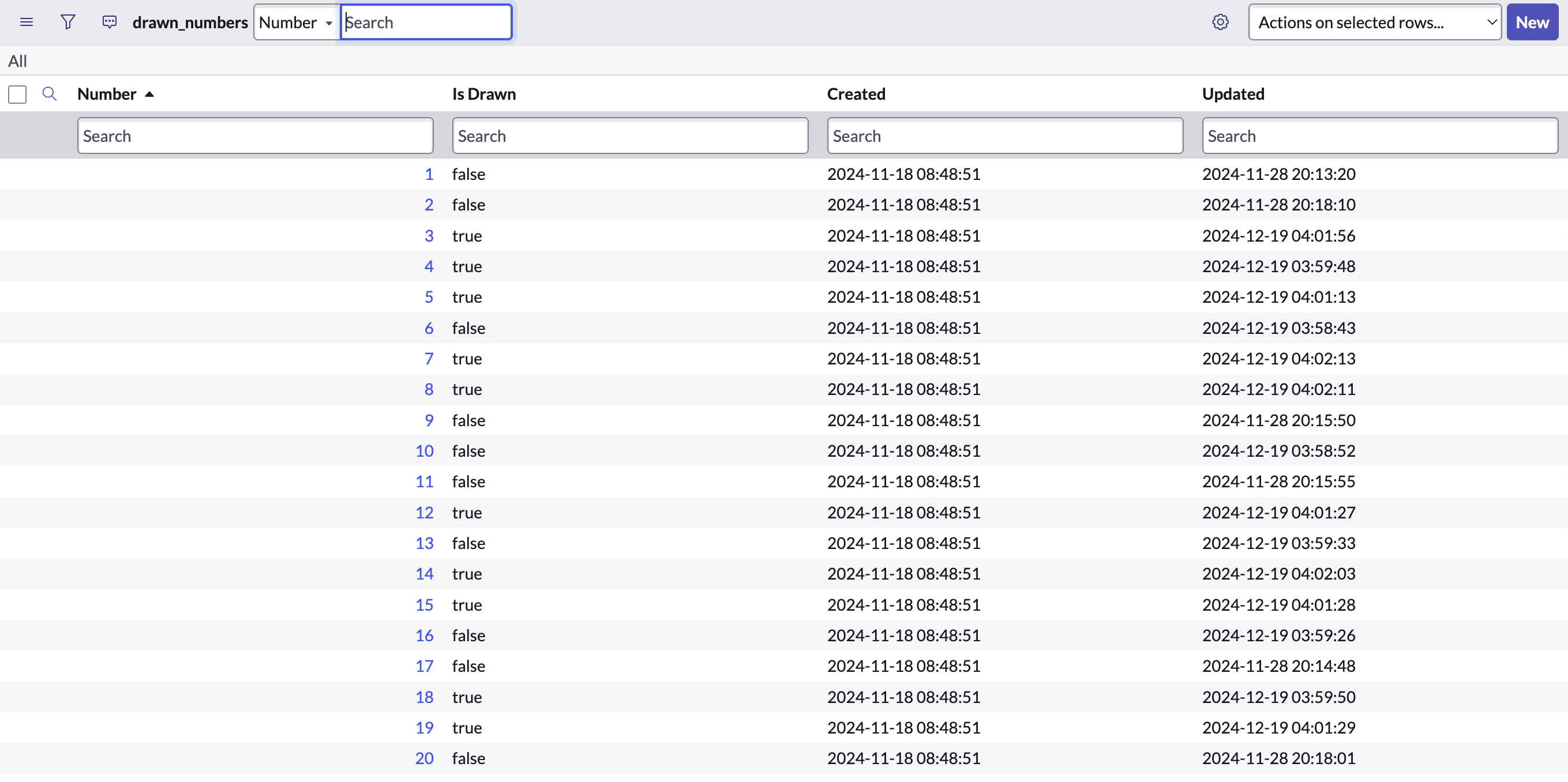Check the select all rows checkbox
Image resolution: width=1568 pixels, height=782 pixels.
coord(18,95)
